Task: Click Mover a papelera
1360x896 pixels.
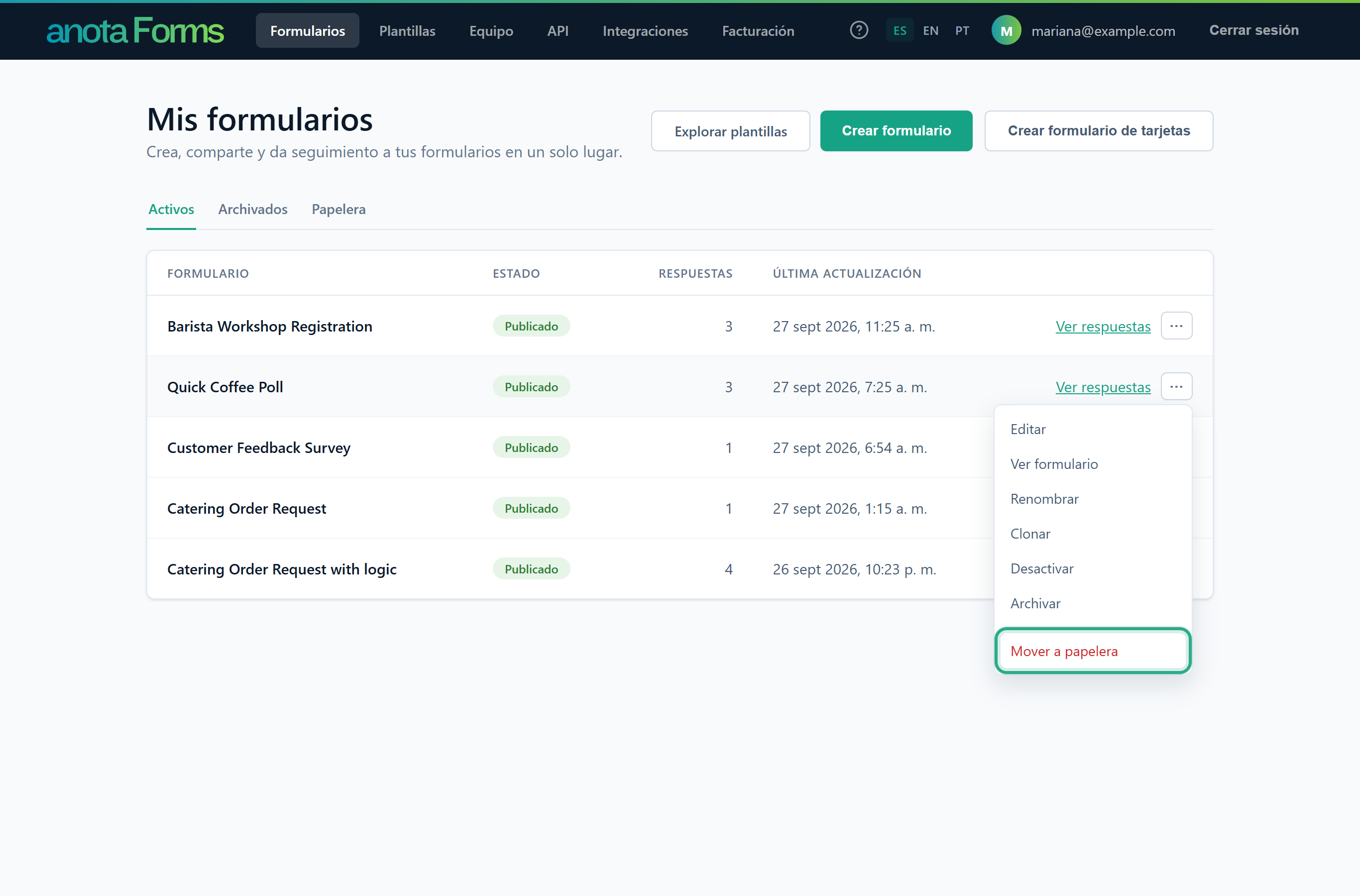Action: (1093, 651)
